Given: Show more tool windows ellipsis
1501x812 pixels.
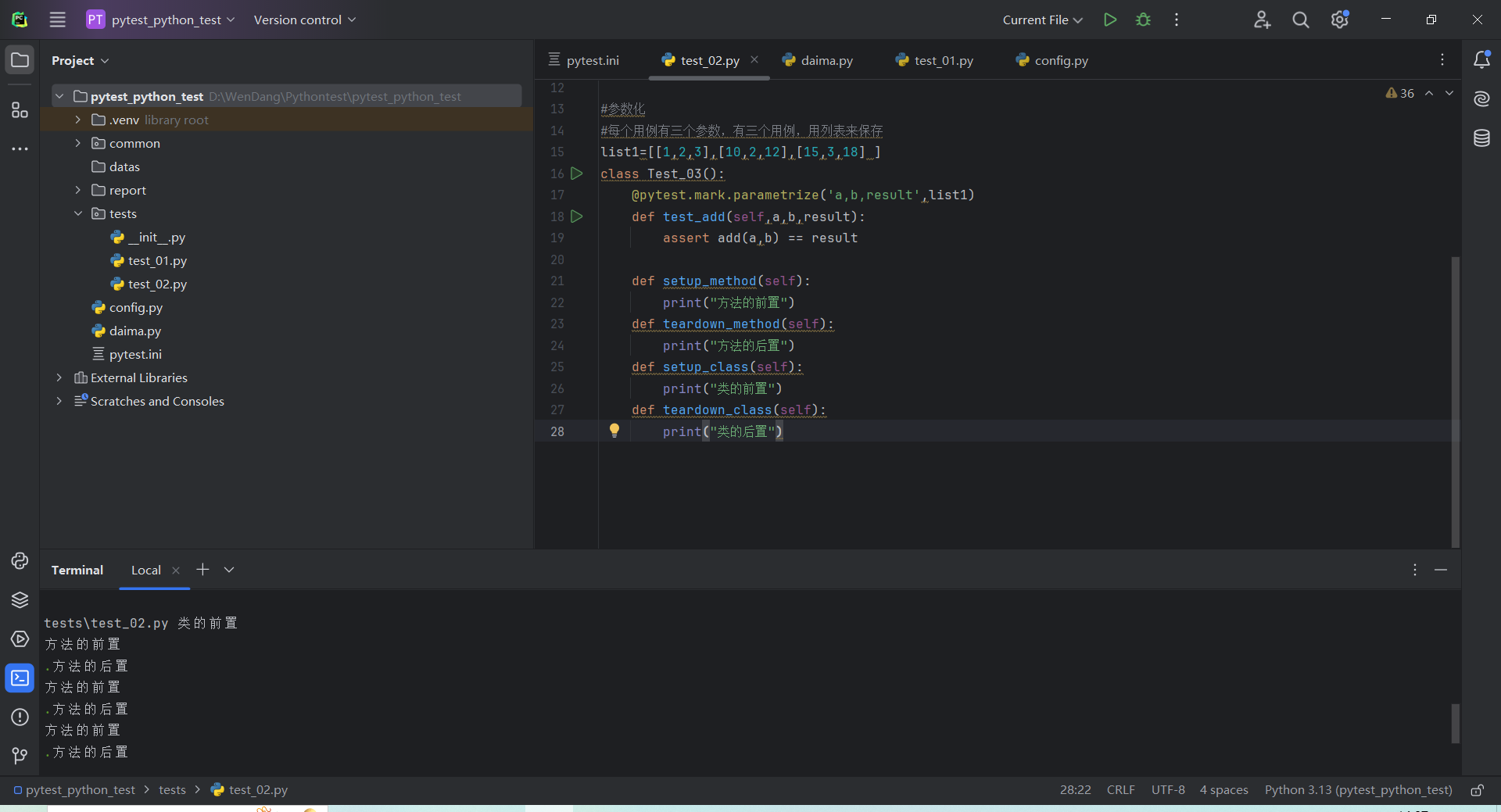Looking at the screenshot, I should tap(20, 148).
